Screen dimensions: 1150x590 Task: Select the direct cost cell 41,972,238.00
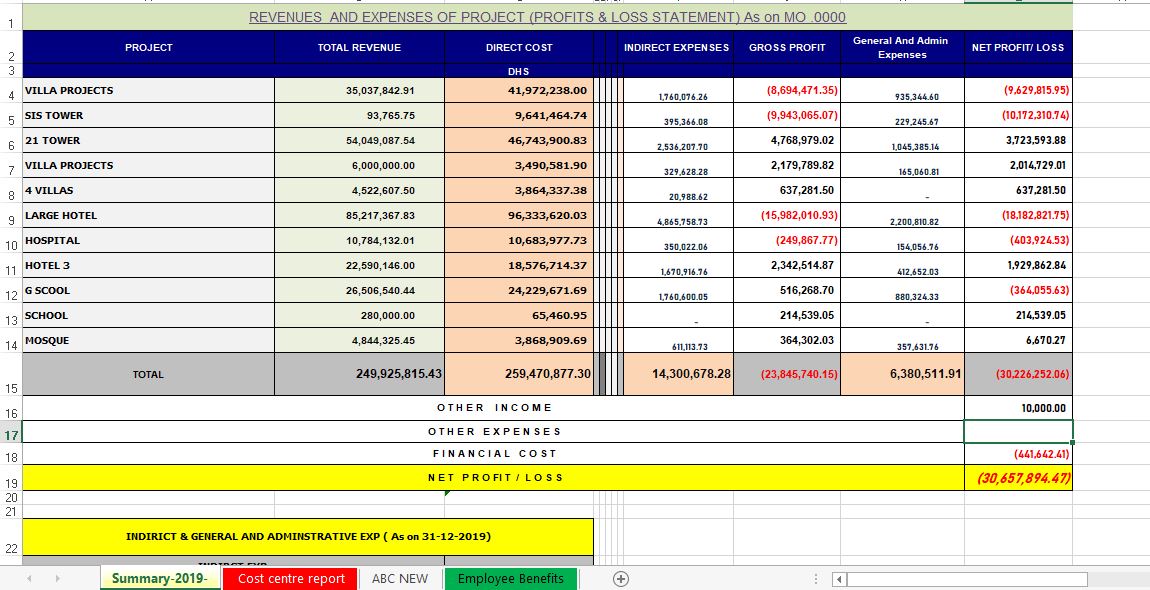point(519,90)
